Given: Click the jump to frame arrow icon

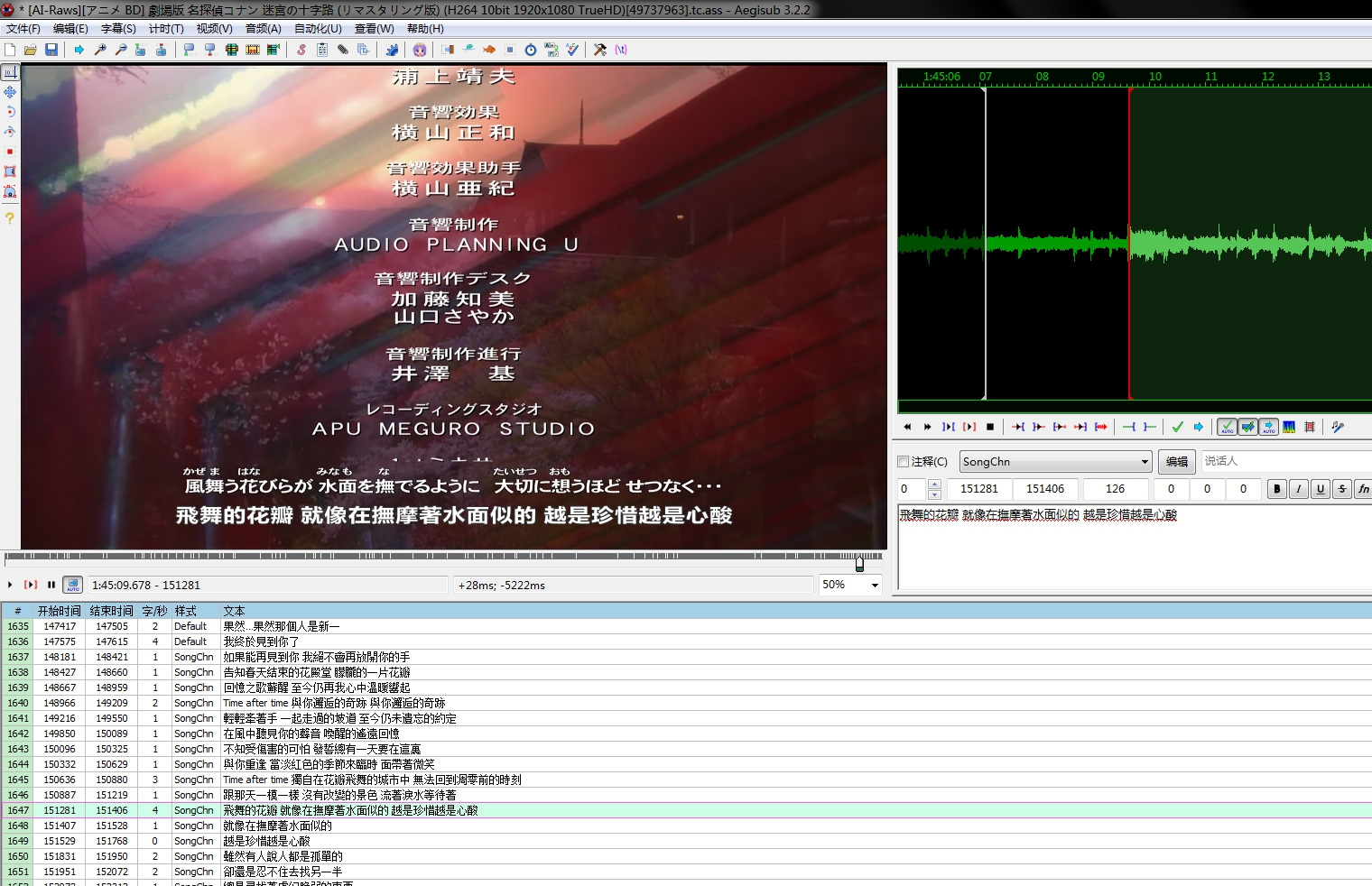Looking at the screenshot, I should 79,50.
